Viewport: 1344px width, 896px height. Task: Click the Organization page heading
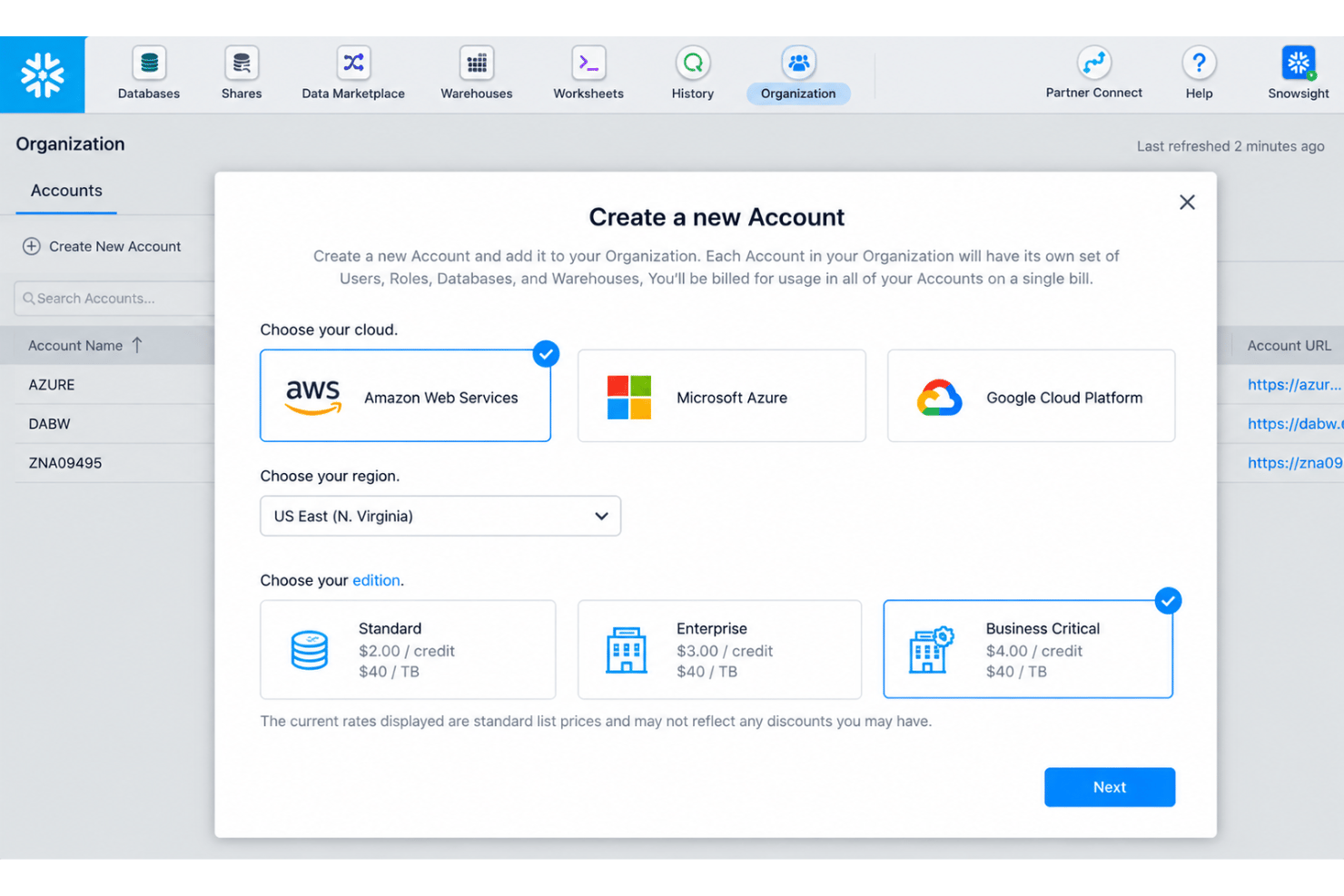pyautogui.click(x=70, y=143)
